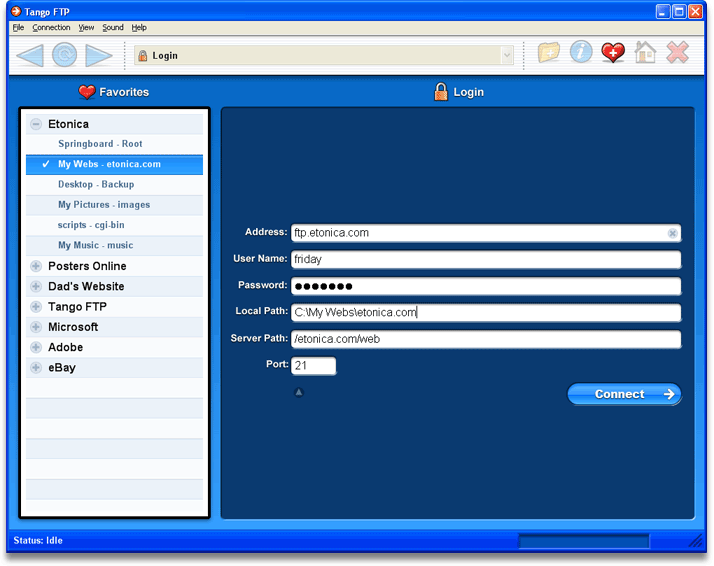Expand the eBay group

point(36,367)
